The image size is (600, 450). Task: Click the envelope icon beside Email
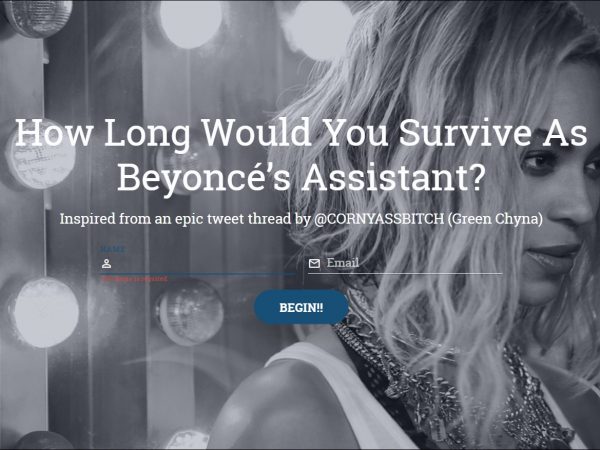point(314,263)
